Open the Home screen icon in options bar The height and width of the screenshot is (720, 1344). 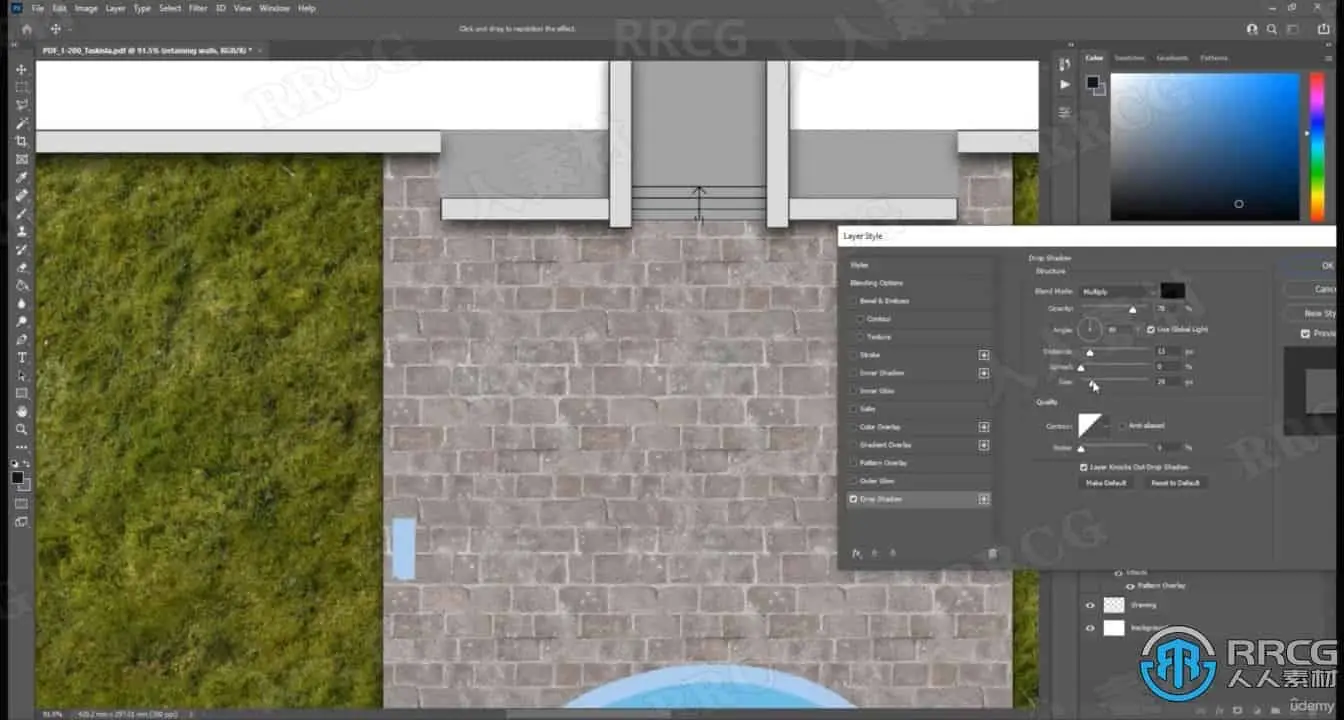[27, 29]
